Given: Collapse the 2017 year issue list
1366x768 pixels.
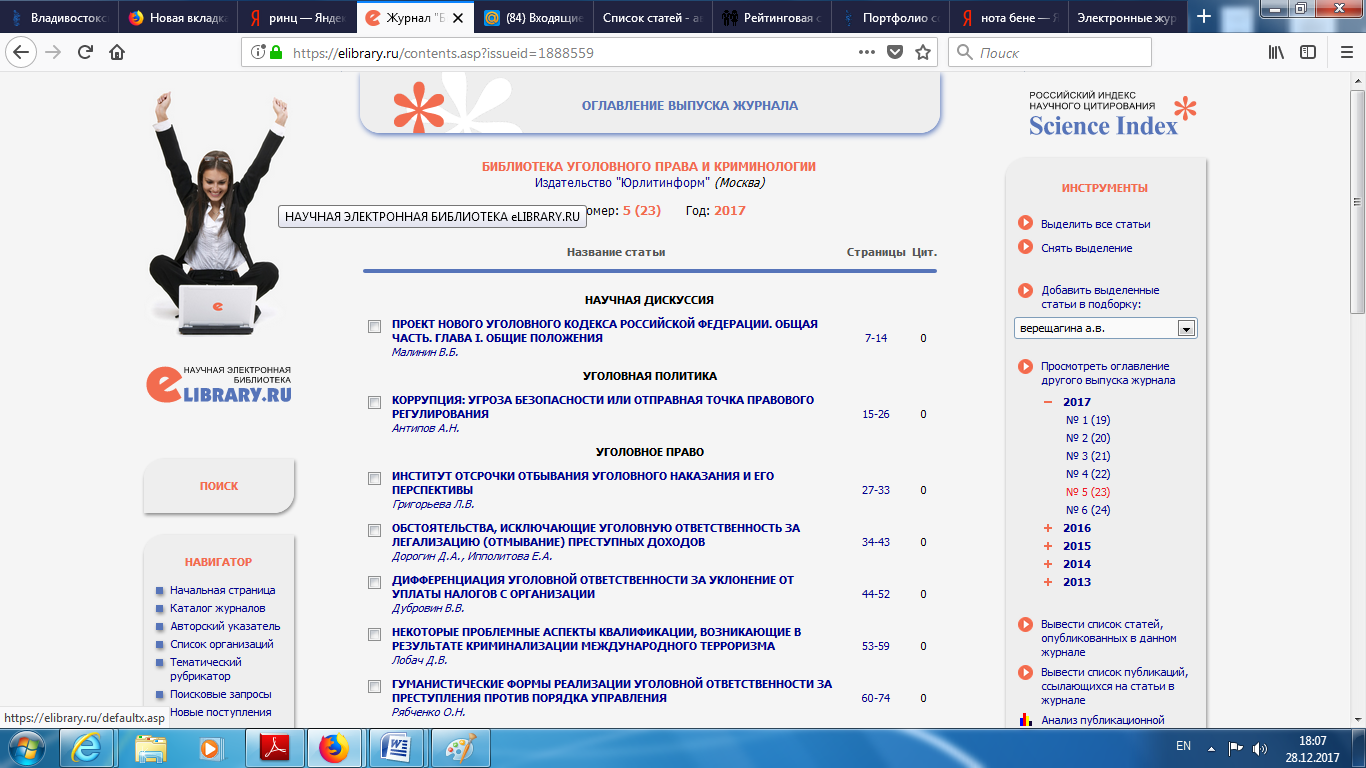Looking at the screenshot, I should [1048, 402].
